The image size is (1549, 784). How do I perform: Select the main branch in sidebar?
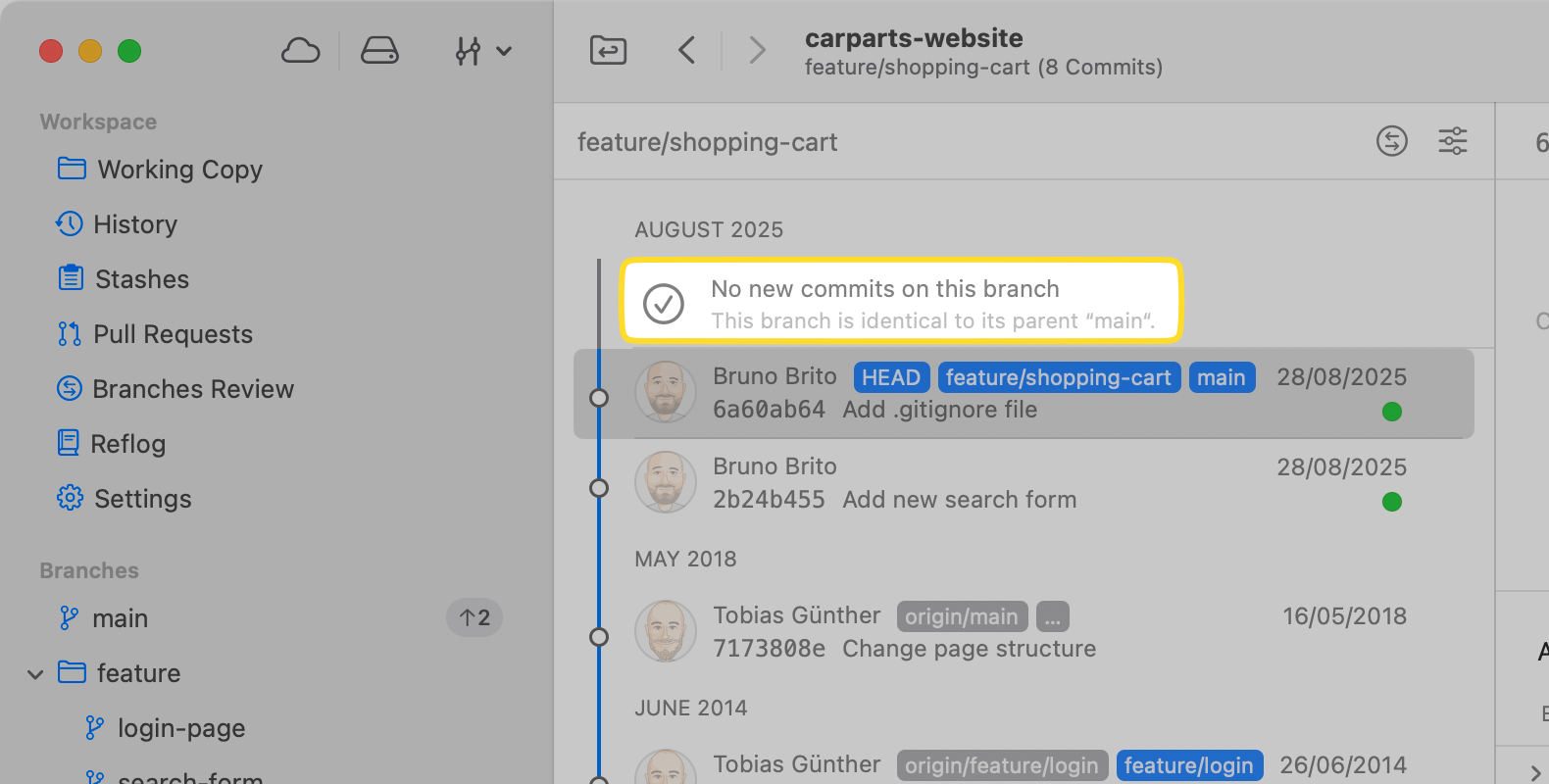pos(120,618)
